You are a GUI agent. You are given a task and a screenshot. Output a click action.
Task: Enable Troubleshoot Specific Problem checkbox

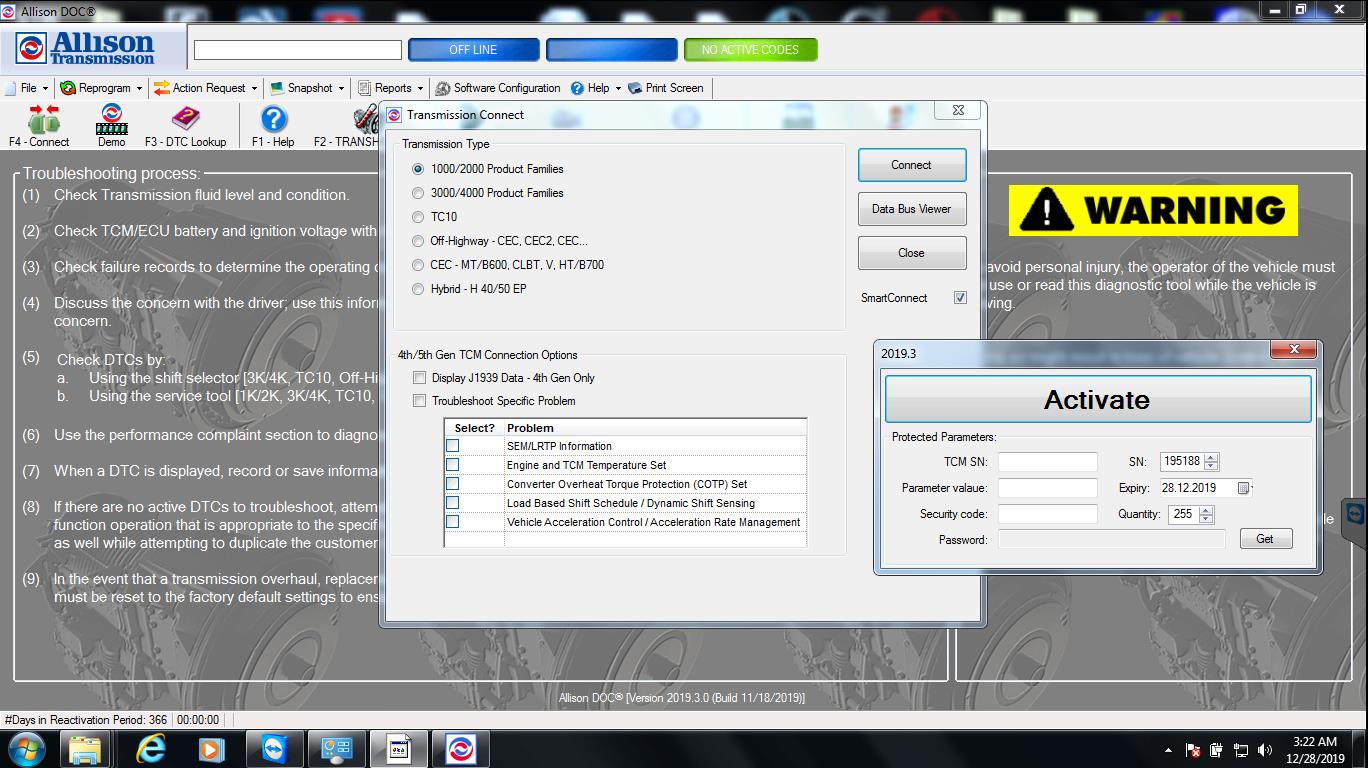419,401
